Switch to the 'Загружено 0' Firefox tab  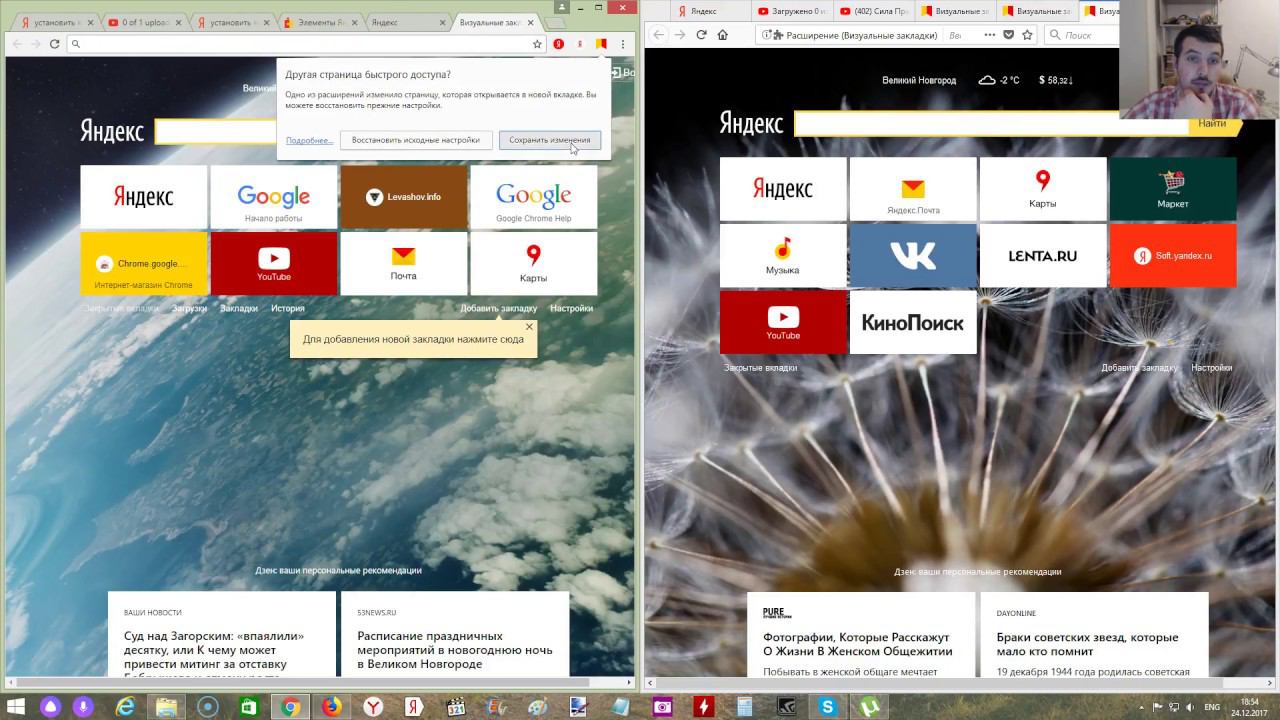point(791,11)
